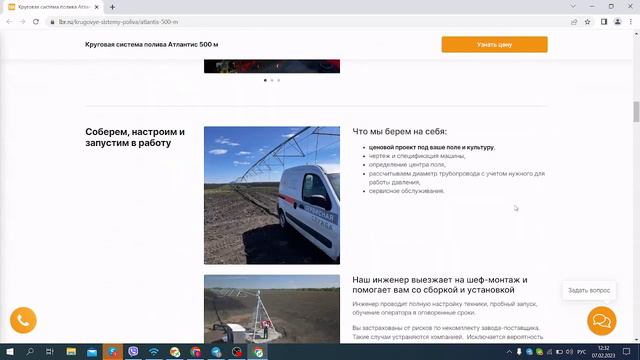Click bullet определение центра поля
This screenshot has height=360, width=640.
point(407,164)
